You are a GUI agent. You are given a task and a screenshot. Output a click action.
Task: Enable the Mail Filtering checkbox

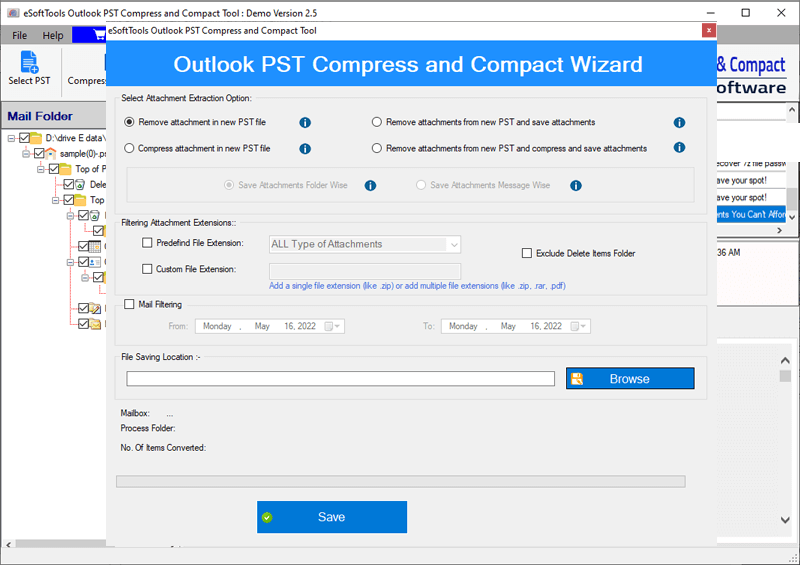pyautogui.click(x=130, y=304)
